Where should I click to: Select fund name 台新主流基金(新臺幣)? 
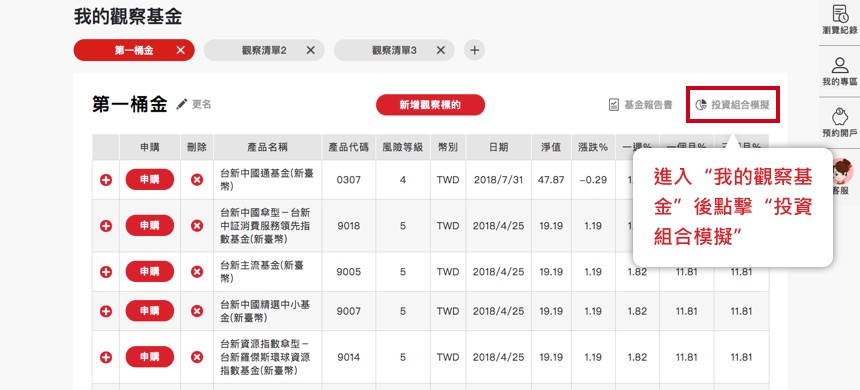point(262,272)
